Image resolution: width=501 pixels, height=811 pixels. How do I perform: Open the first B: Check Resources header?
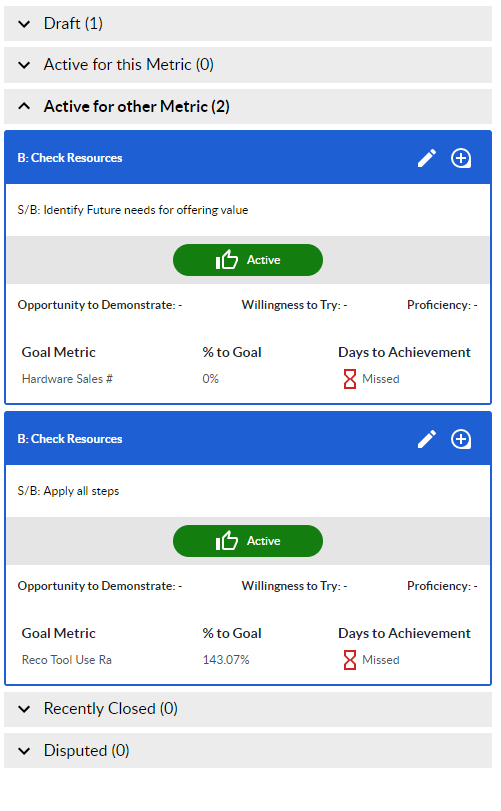70,158
